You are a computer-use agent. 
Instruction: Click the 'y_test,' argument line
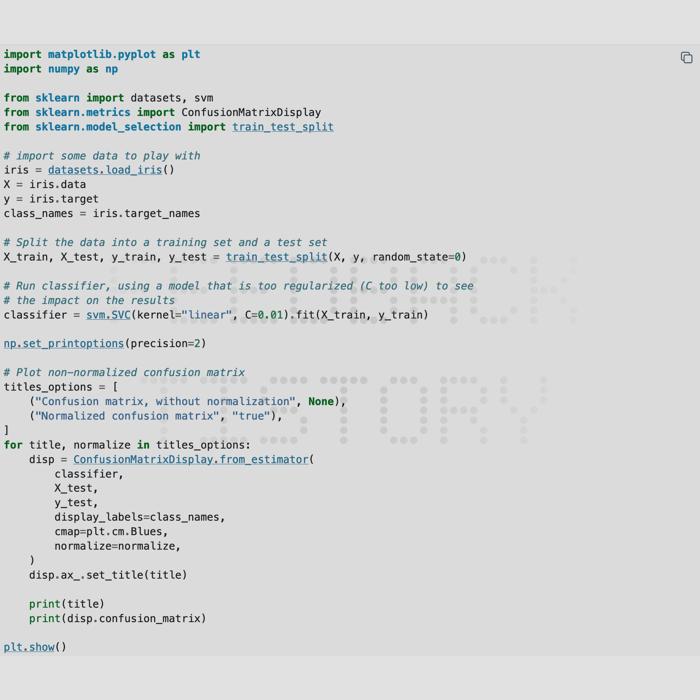(x=76, y=503)
